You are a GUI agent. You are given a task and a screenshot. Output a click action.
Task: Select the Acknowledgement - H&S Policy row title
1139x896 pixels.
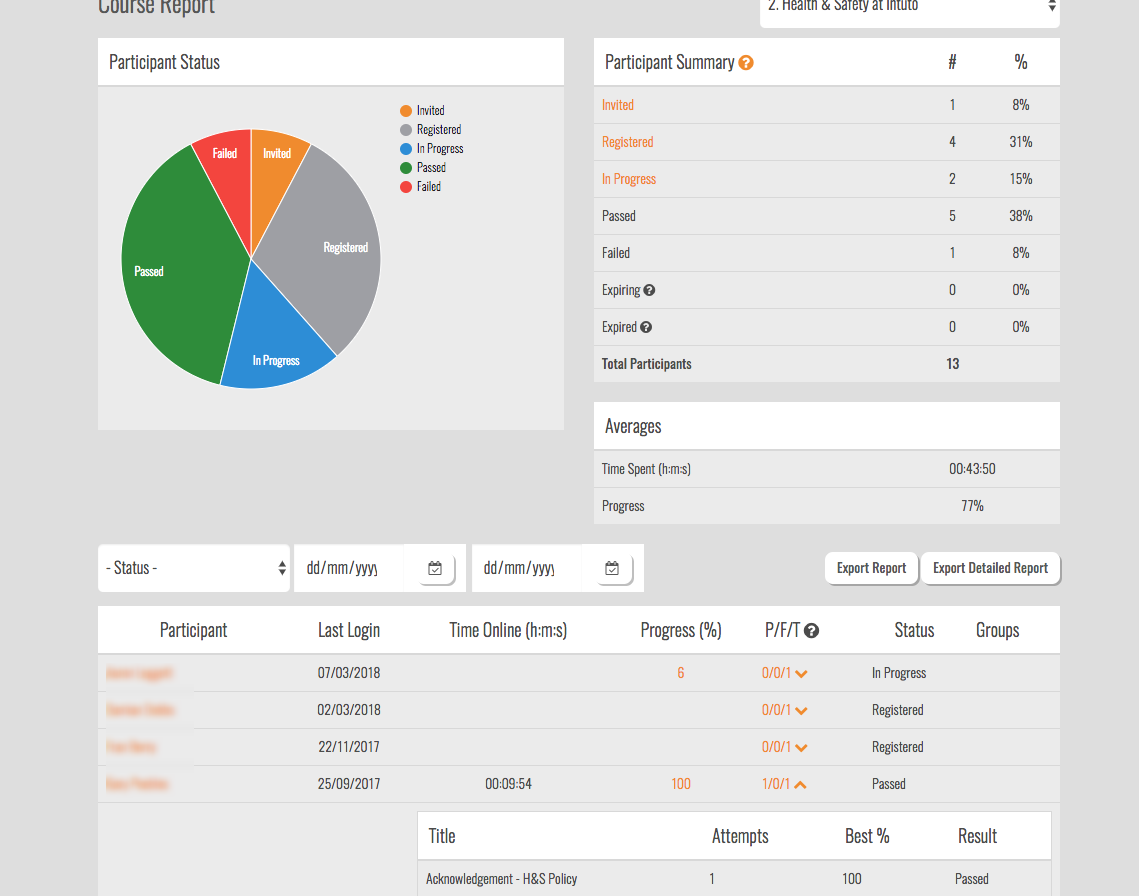[501, 879]
